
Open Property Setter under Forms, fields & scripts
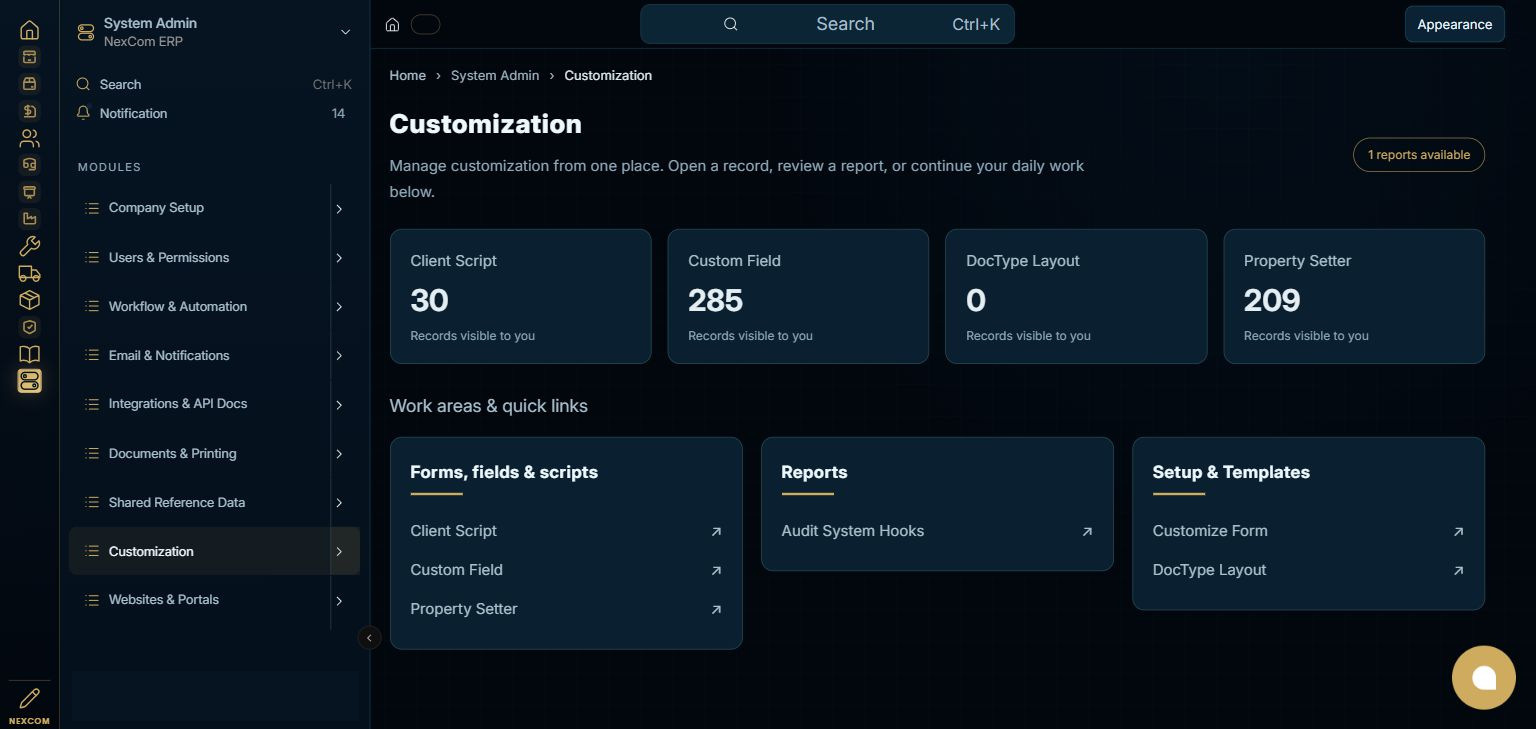[x=566, y=609]
